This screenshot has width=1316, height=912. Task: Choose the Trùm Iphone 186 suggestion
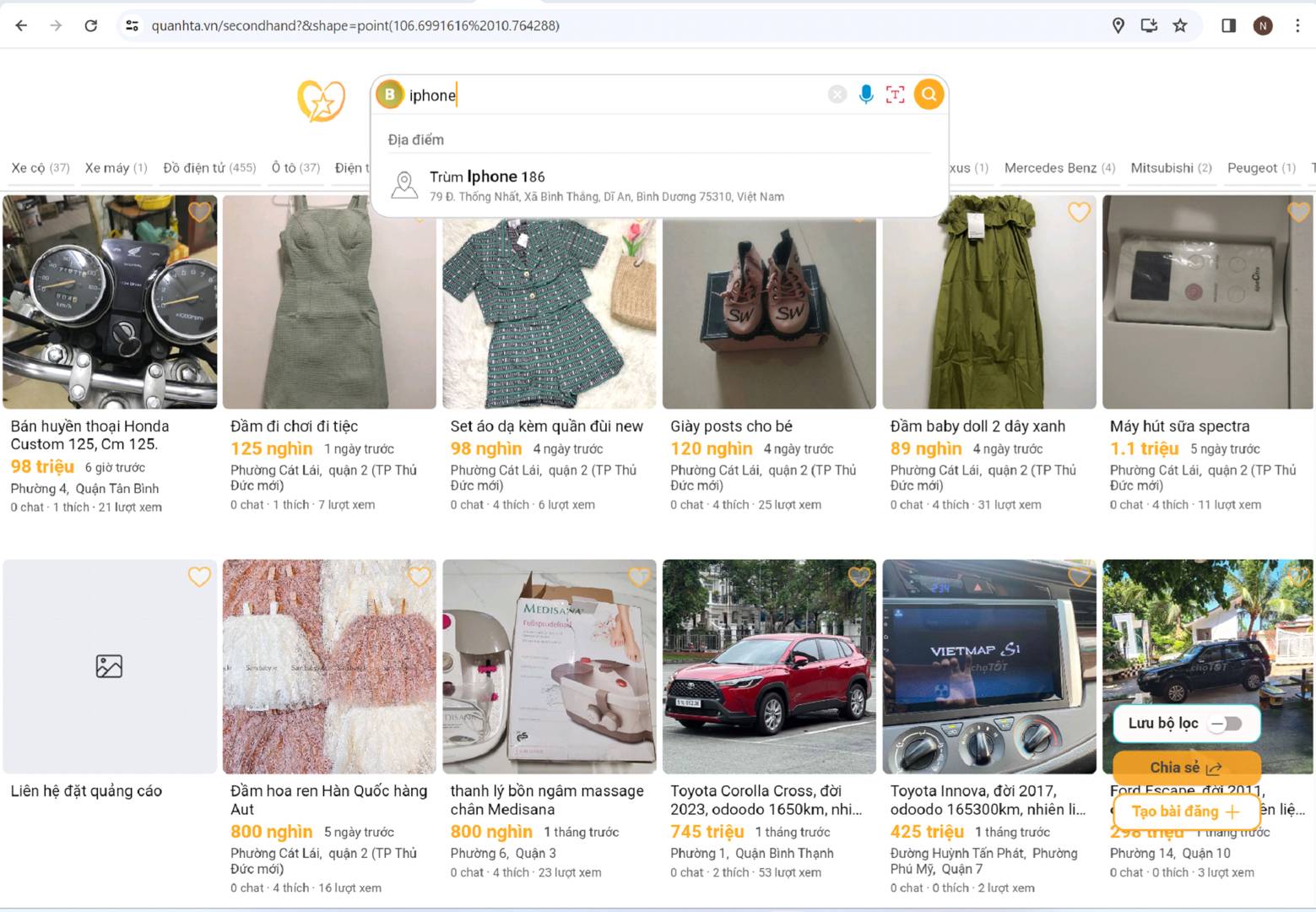659,186
